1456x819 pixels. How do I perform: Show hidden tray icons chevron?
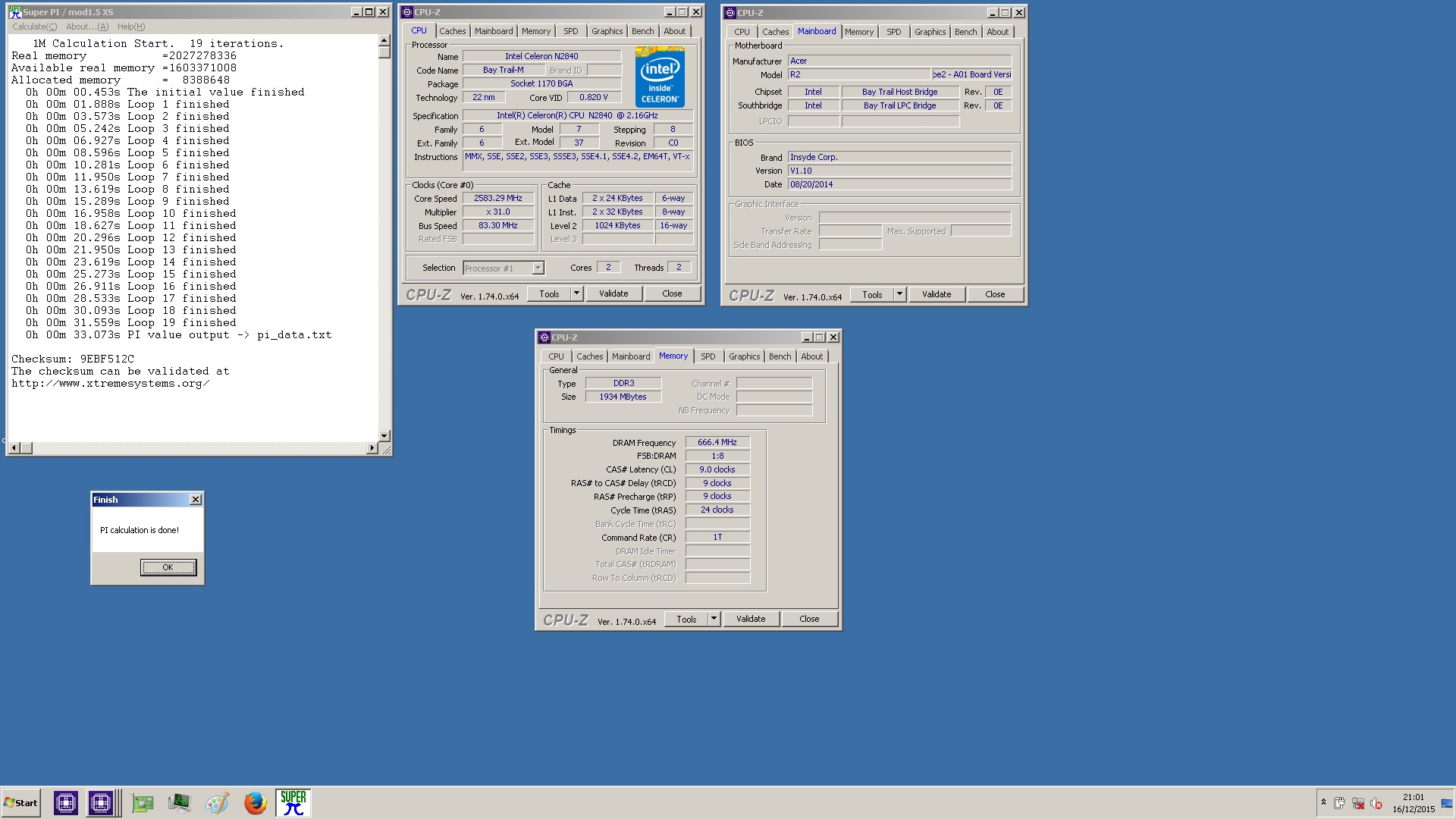[x=1323, y=802]
